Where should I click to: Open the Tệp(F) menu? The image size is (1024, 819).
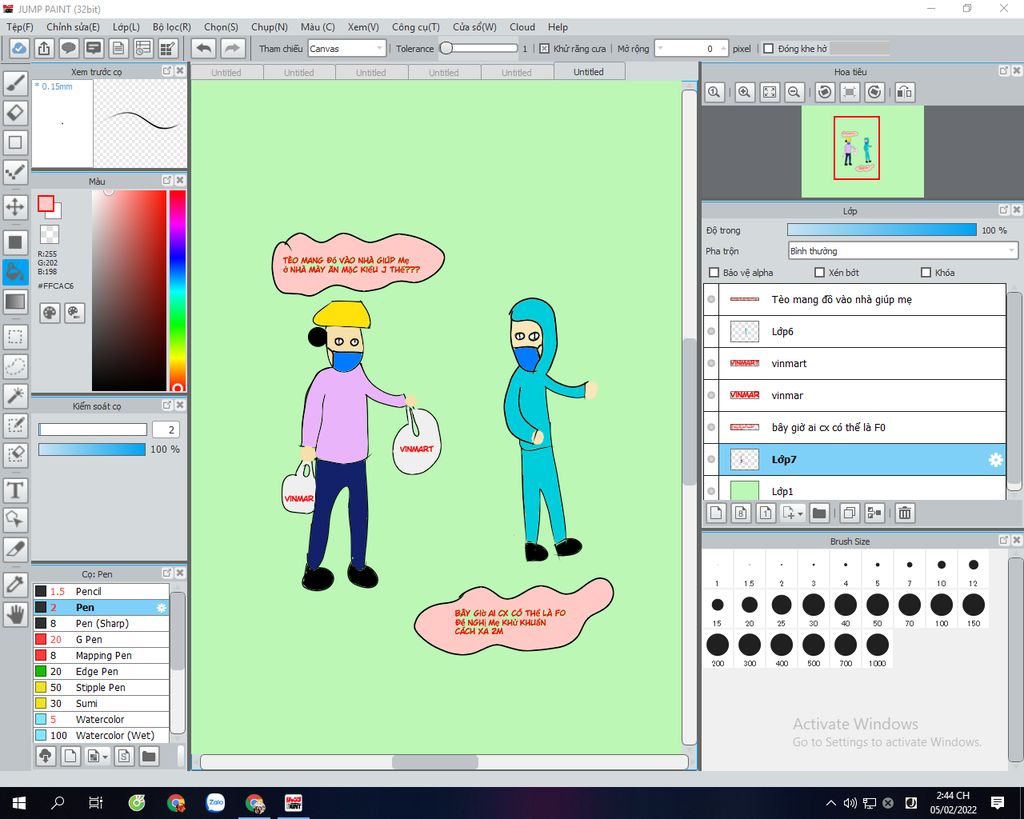click(x=20, y=27)
